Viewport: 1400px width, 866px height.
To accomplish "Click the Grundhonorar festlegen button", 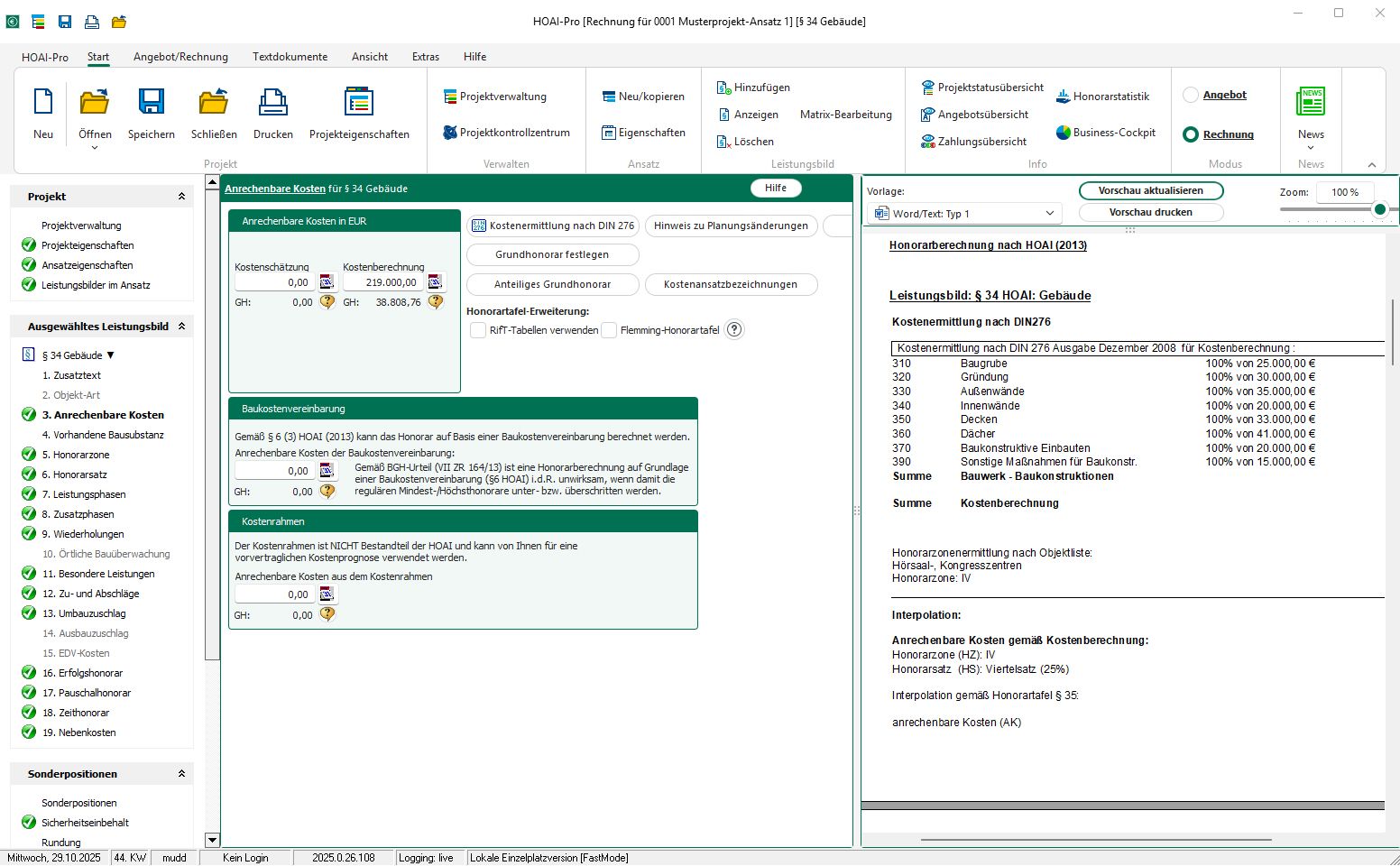I will [552, 254].
